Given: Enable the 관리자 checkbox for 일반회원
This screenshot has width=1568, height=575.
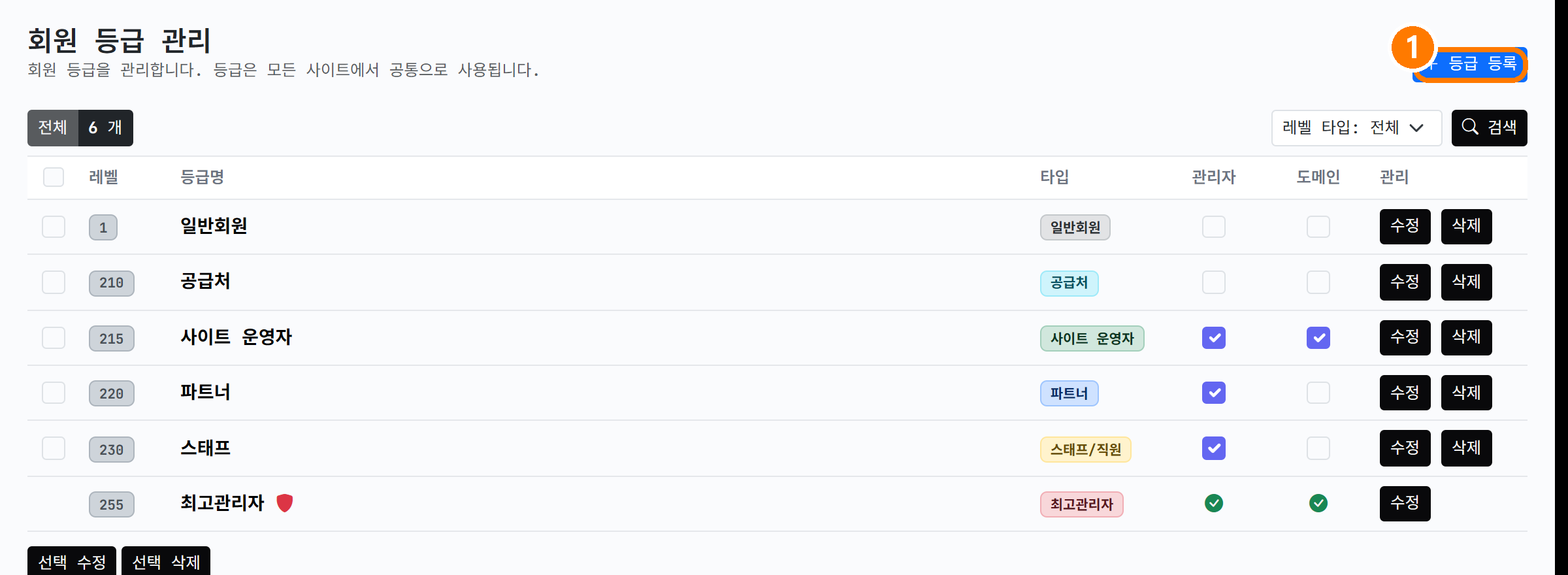Looking at the screenshot, I should (x=1214, y=227).
